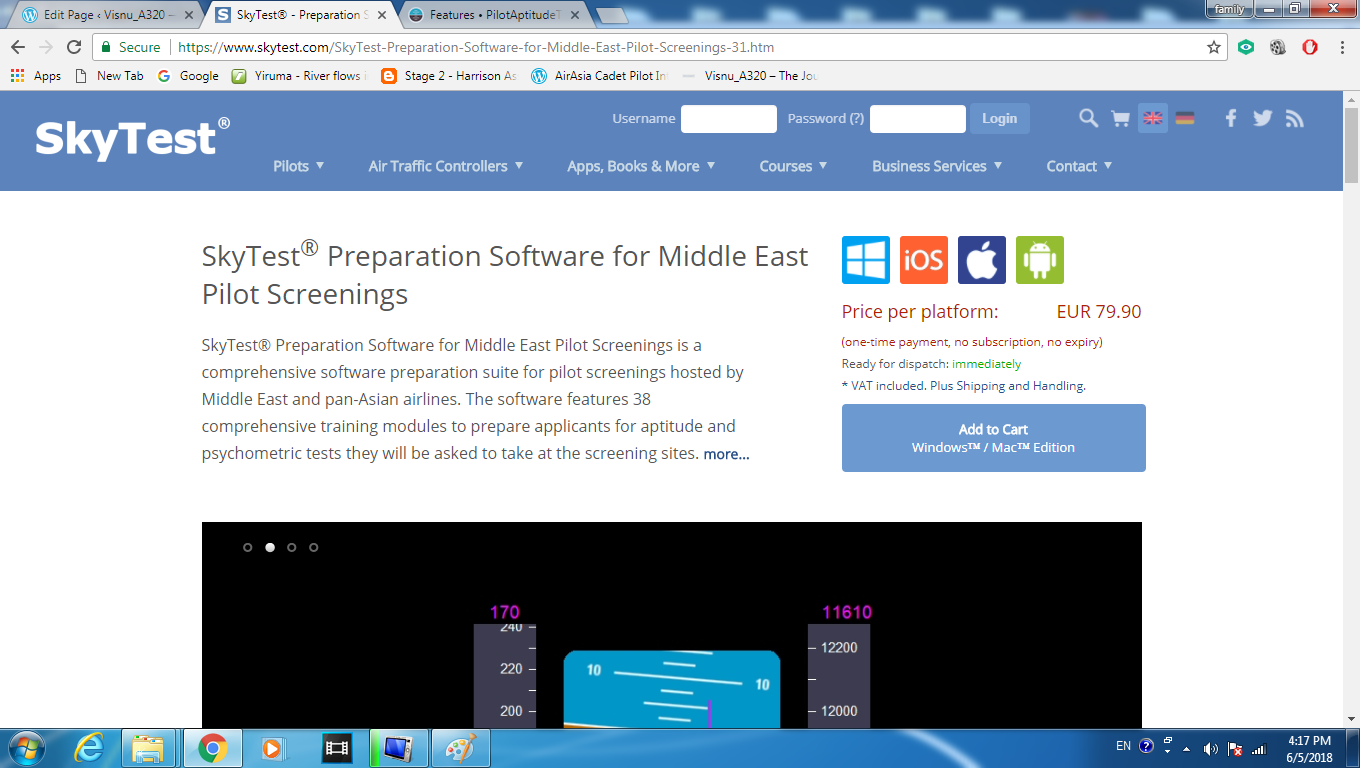The image size is (1360, 768).
Task: Add Windows/Mac Edition to cart
Action: [x=994, y=438]
